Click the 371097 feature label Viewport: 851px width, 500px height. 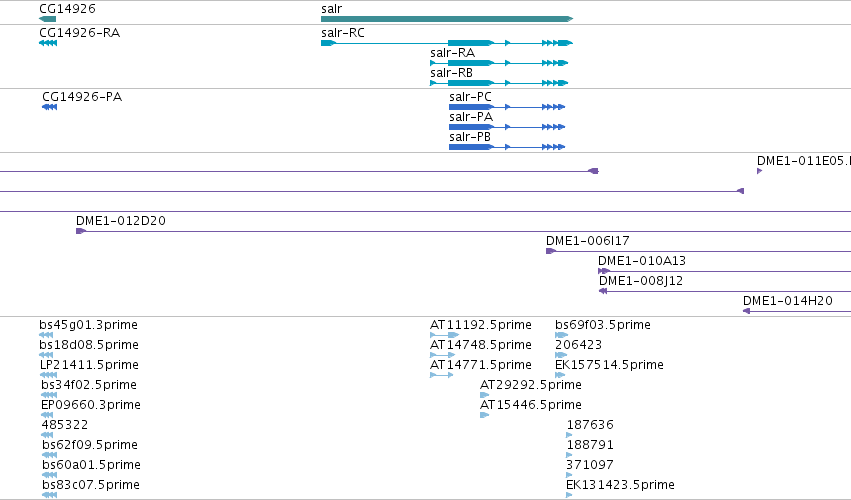coord(590,465)
